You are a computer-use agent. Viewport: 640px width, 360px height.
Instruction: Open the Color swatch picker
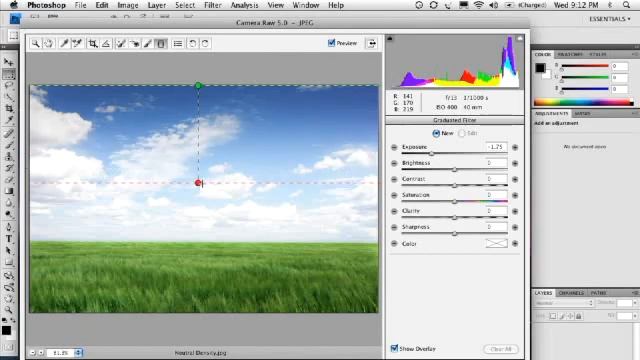click(496, 244)
